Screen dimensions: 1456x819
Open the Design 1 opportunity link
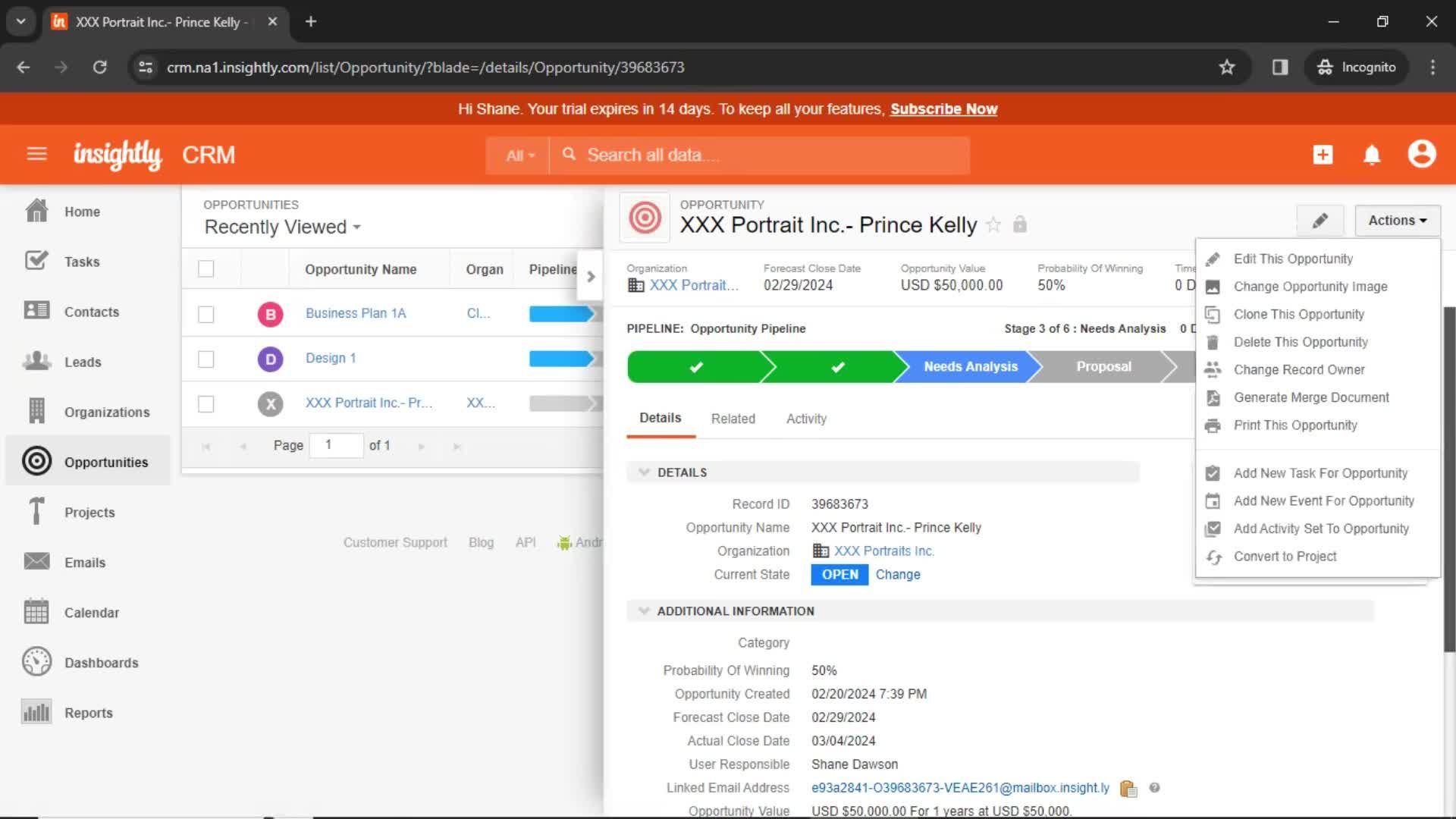331,358
